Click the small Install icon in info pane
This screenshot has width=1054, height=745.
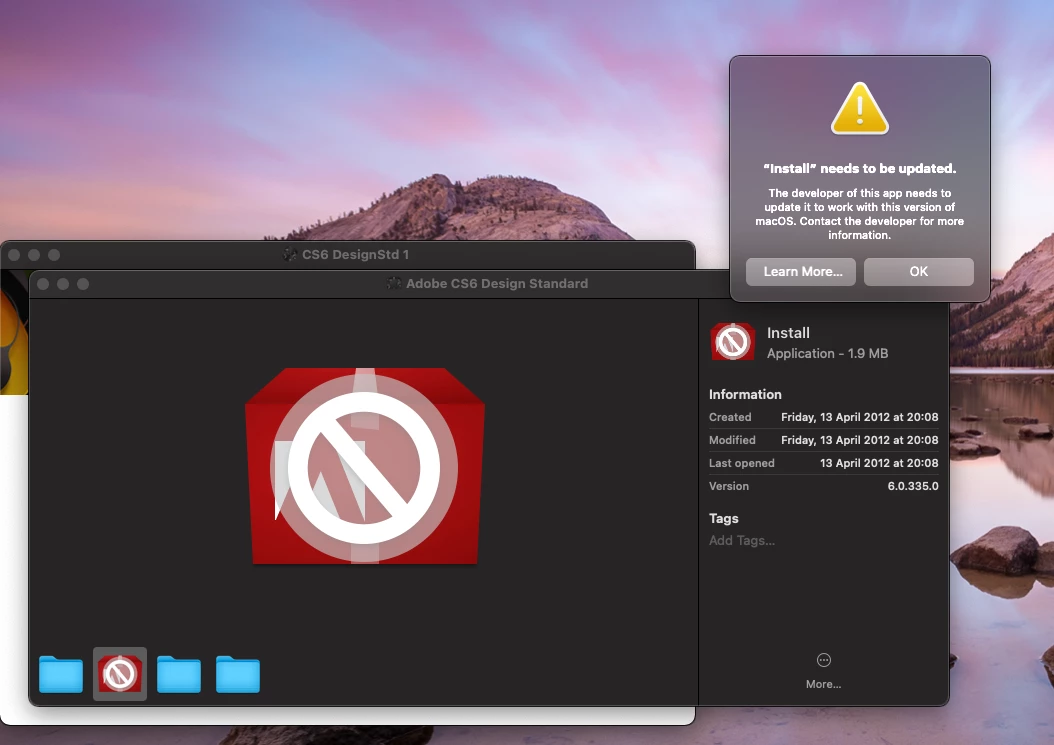pos(733,342)
